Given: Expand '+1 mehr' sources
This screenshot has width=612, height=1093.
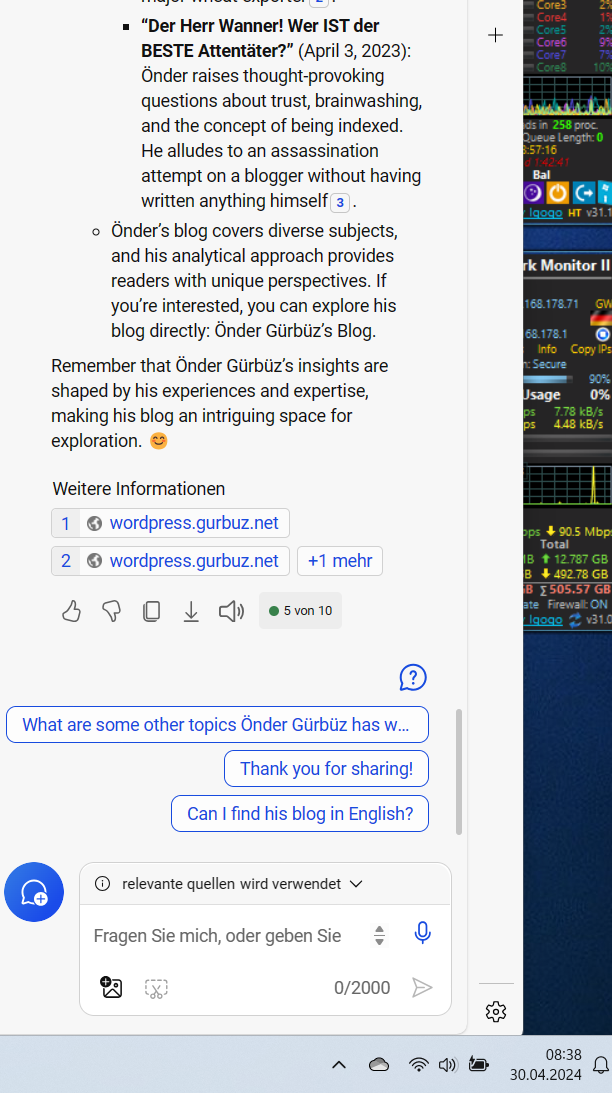Looking at the screenshot, I should point(340,561).
